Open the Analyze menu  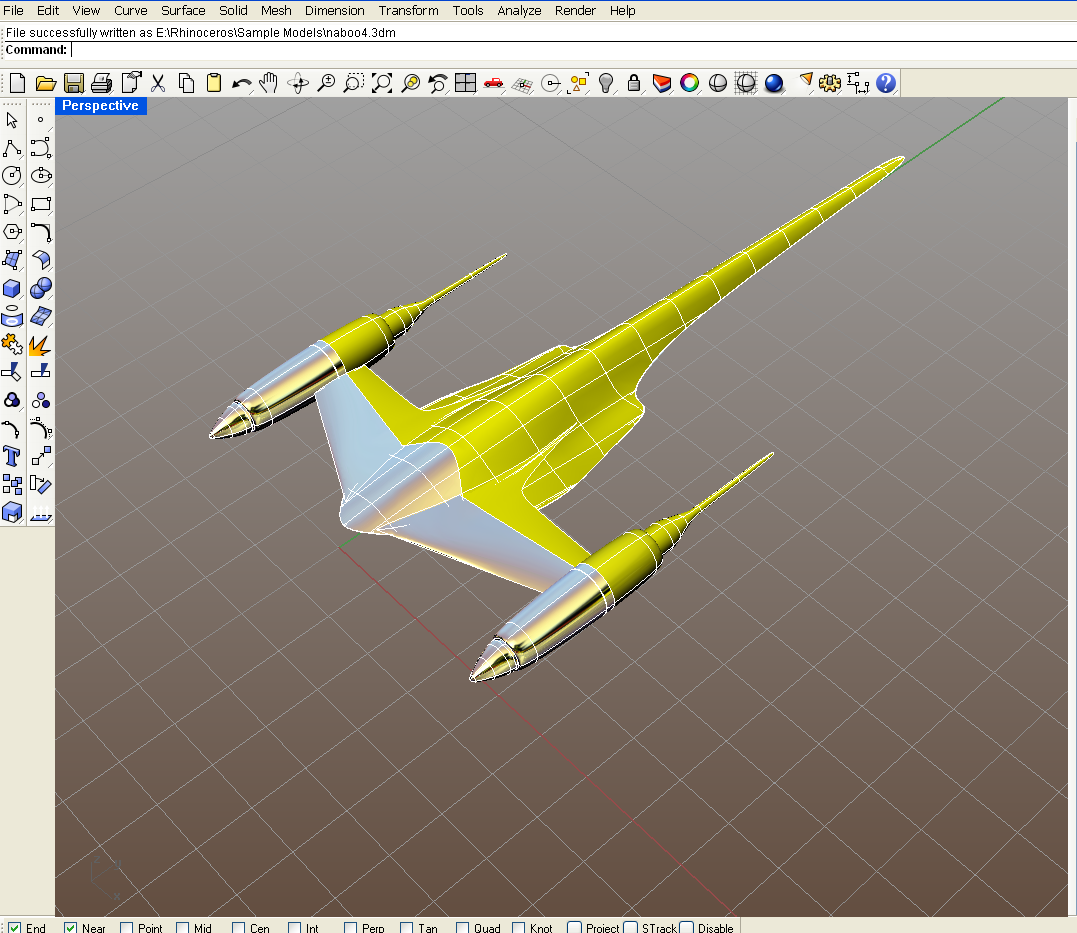pyautogui.click(x=519, y=10)
